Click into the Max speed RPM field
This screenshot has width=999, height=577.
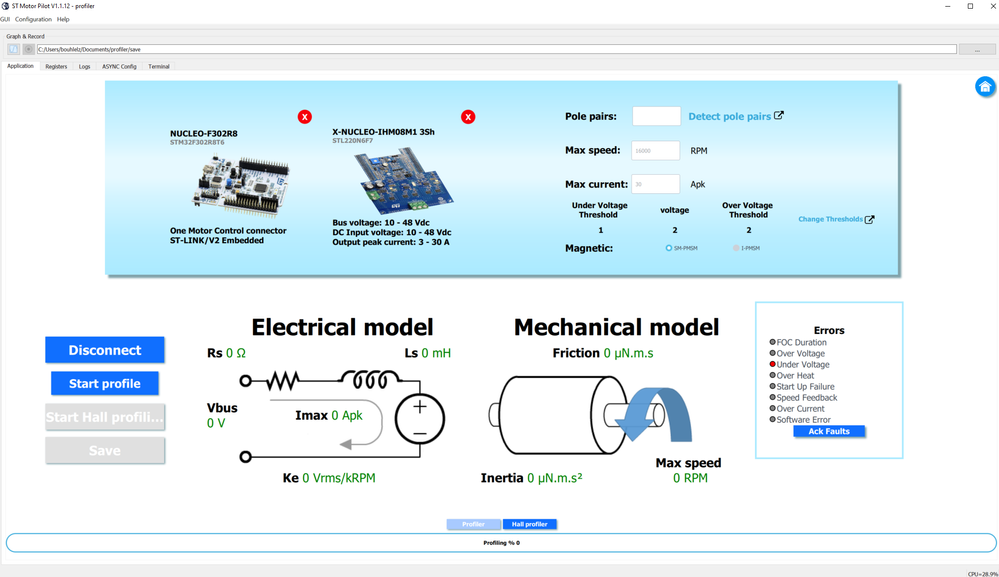[656, 150]
